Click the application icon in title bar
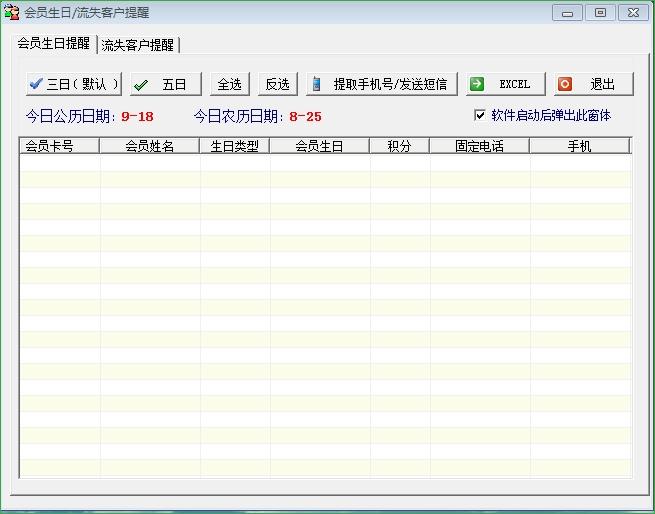This screenshot has height=514, width=655. [12, 13]
